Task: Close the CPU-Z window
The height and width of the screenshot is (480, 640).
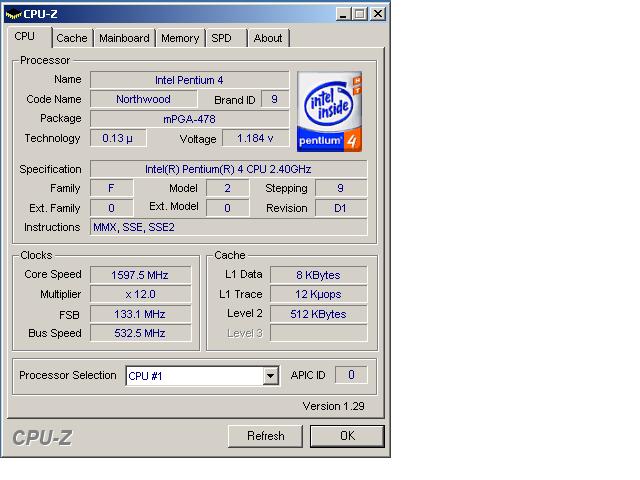Action: (378, 14)
